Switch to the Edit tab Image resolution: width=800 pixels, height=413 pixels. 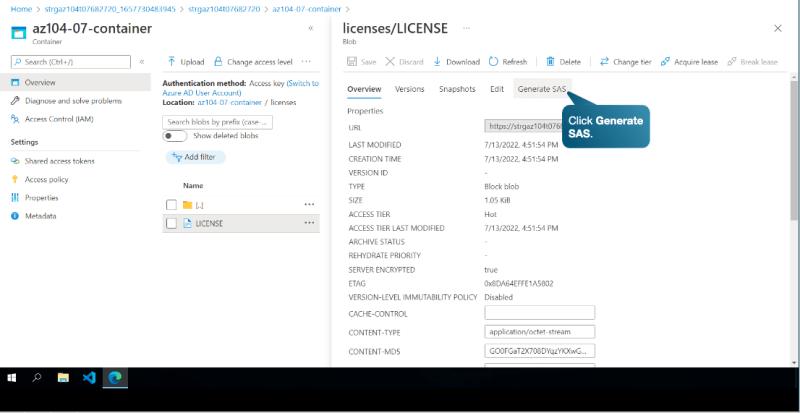pyautogui.click(x=497, y=89)
